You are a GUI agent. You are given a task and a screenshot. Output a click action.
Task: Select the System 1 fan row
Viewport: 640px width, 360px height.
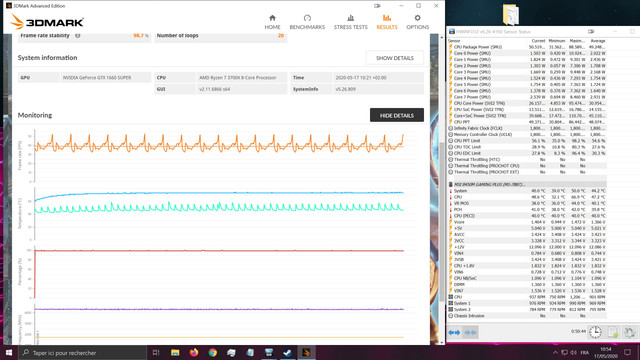tap(527, 303)
